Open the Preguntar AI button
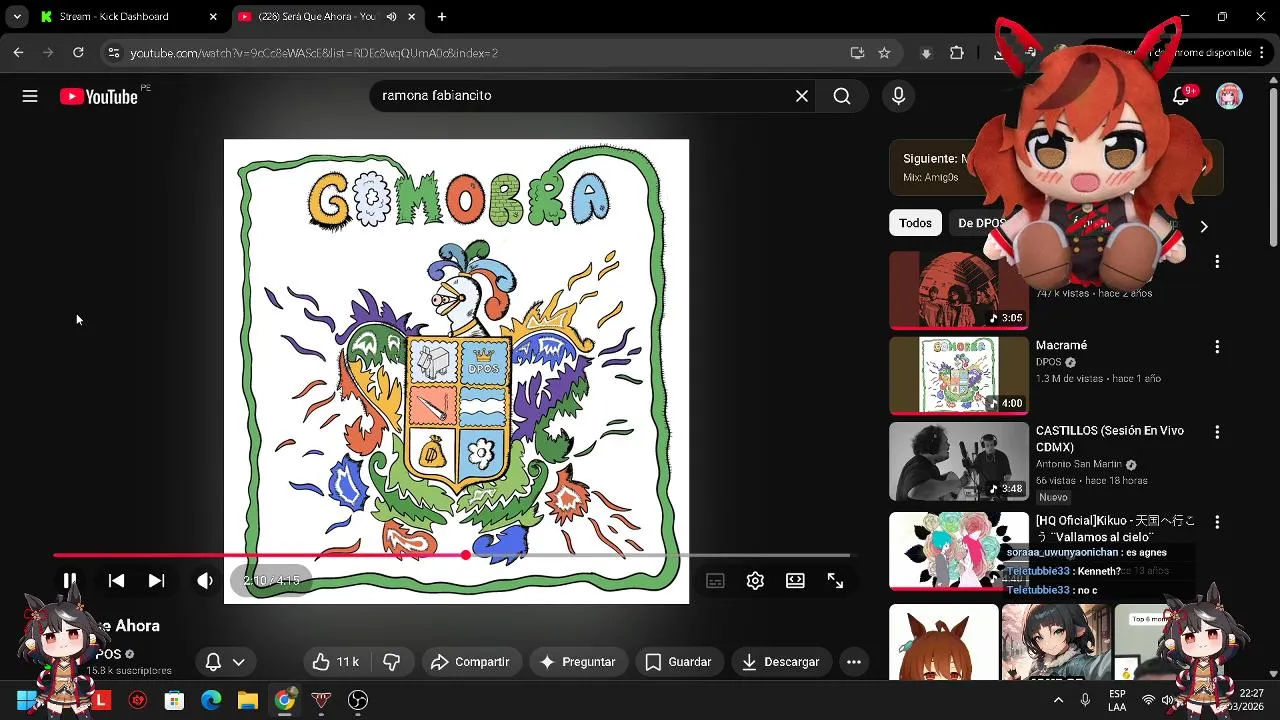1280x720 pixels. click(x=577, y=662)
